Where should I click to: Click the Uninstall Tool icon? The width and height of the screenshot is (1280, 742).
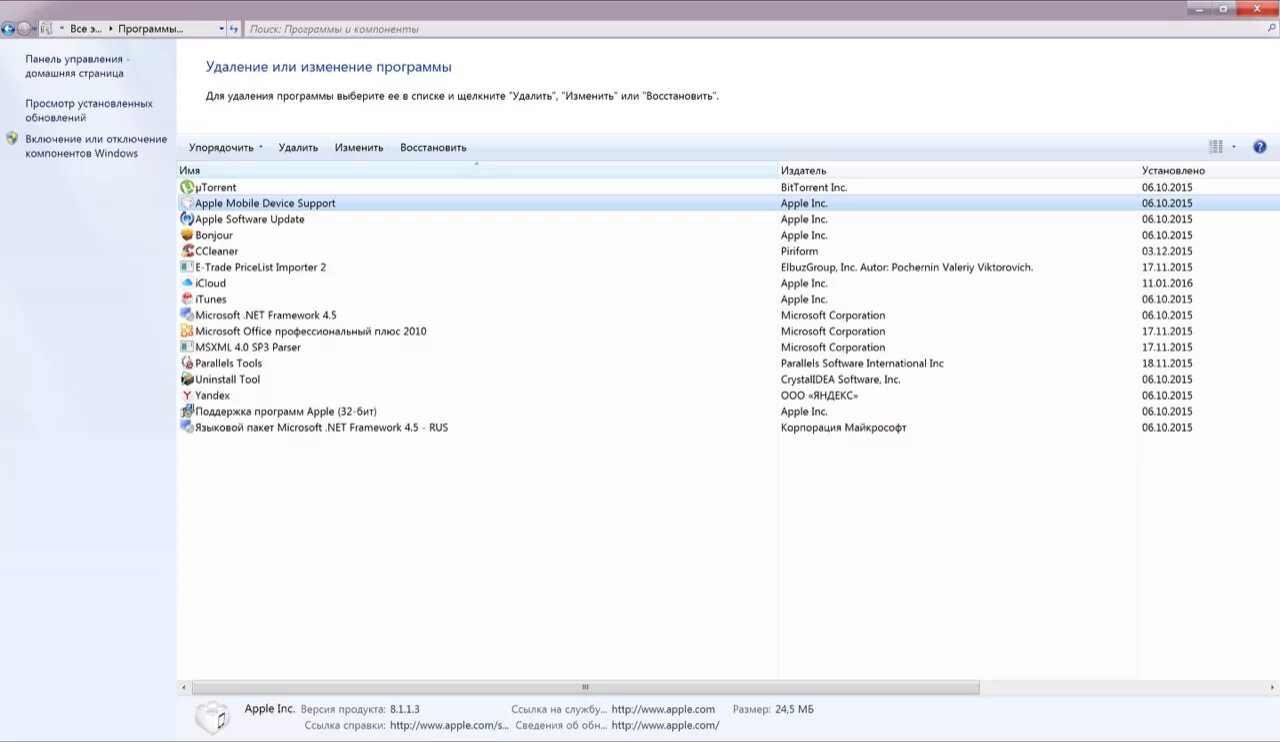(x=187, y=379)
